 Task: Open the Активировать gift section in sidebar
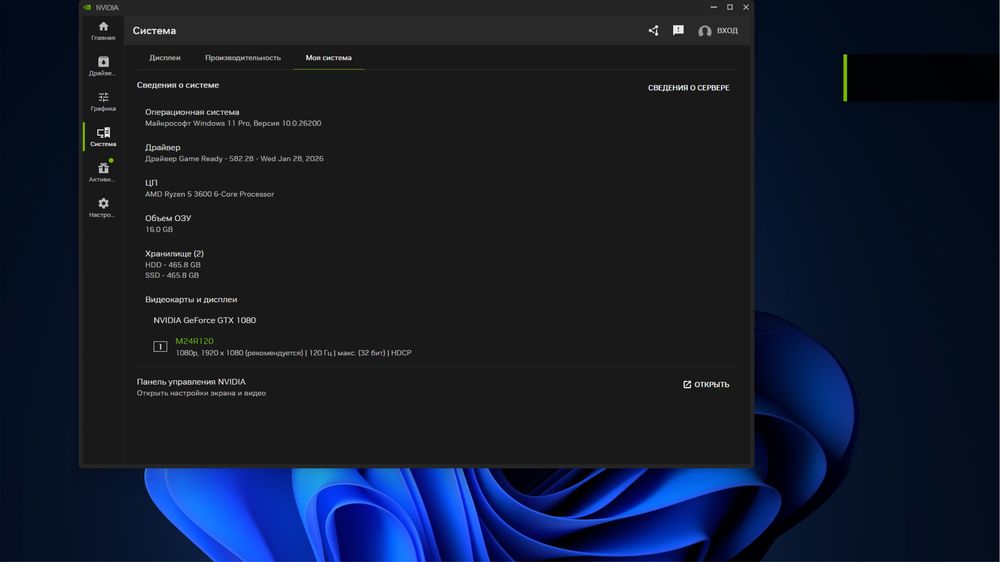tap(103, 172)
